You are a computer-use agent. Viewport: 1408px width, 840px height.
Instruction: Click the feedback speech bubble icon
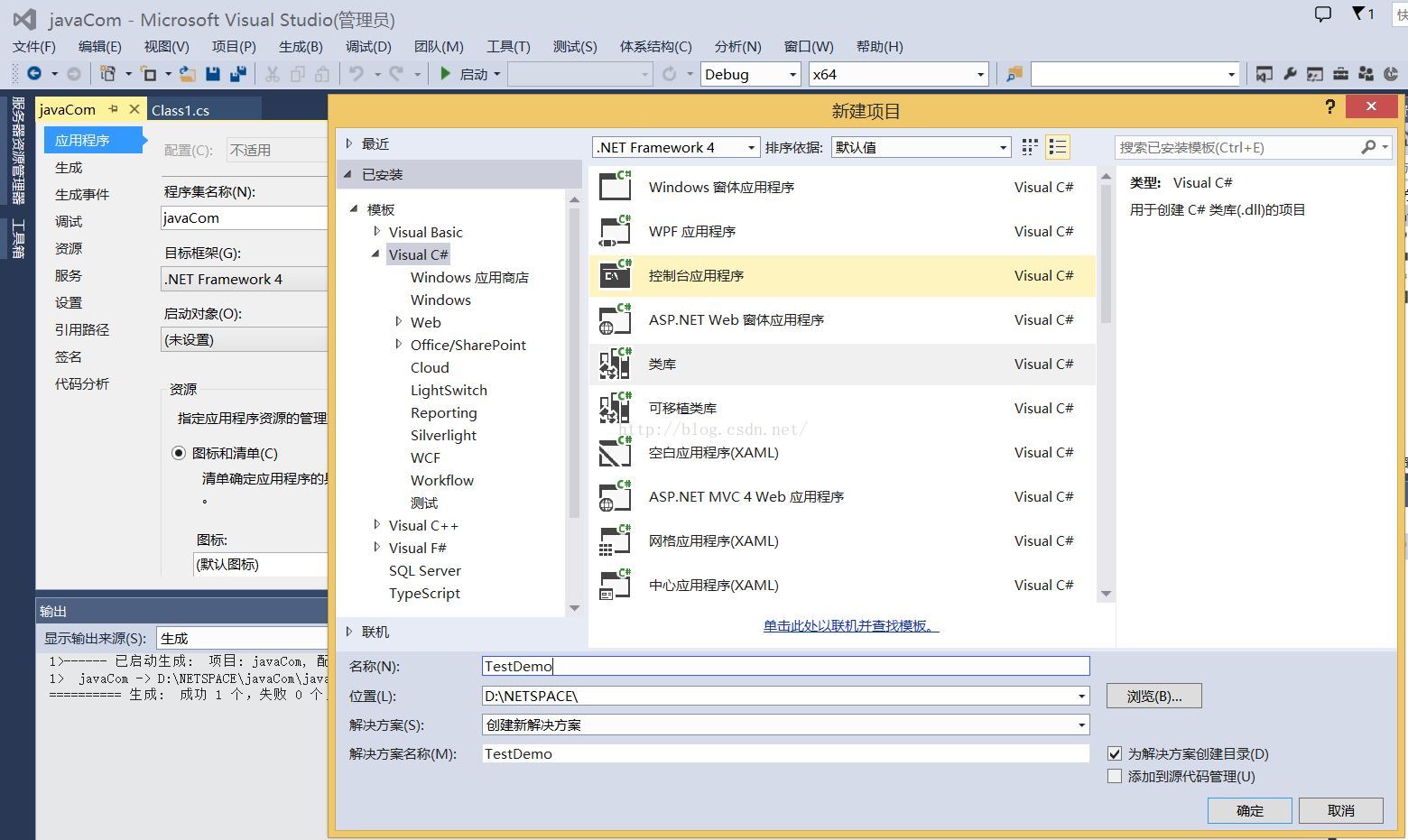tap(1323, 14)
